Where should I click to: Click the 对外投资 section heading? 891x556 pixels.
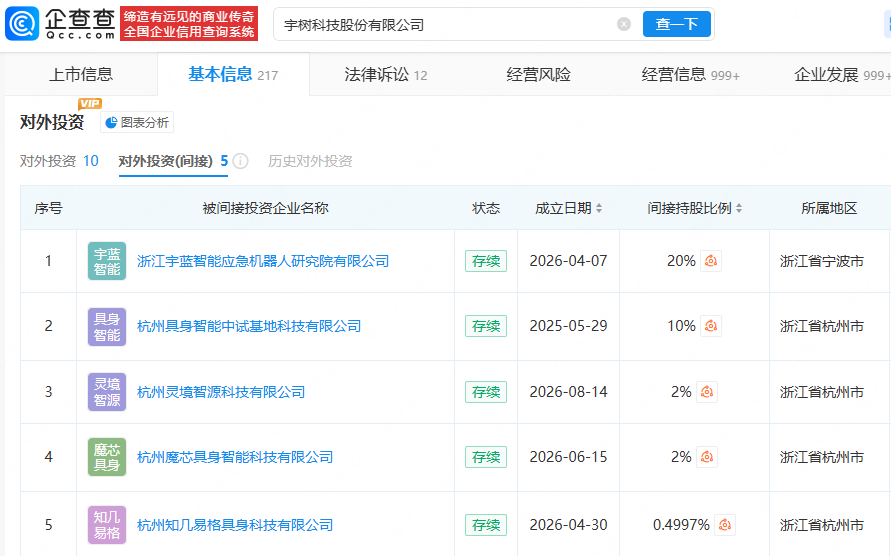pos(52,122)
